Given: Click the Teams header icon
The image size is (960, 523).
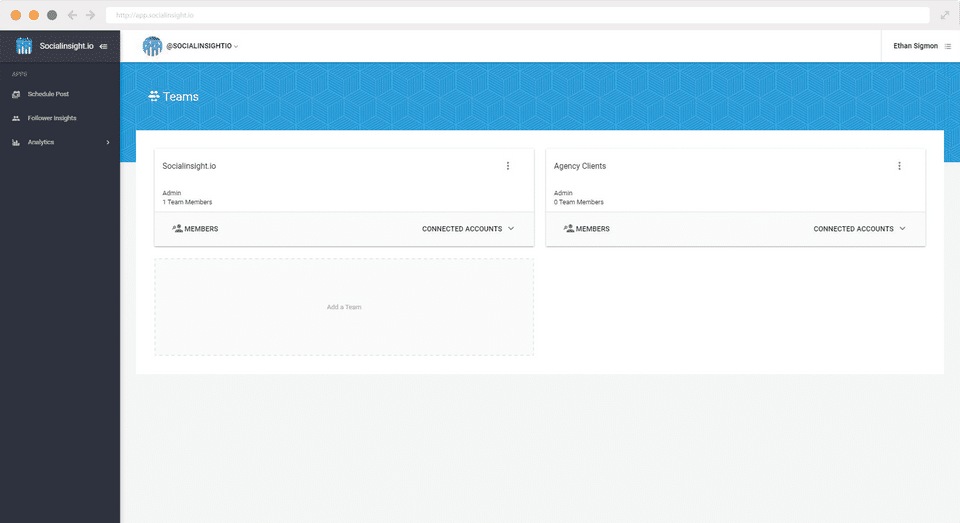Looking at the screenshot, I should coord(154,96).
